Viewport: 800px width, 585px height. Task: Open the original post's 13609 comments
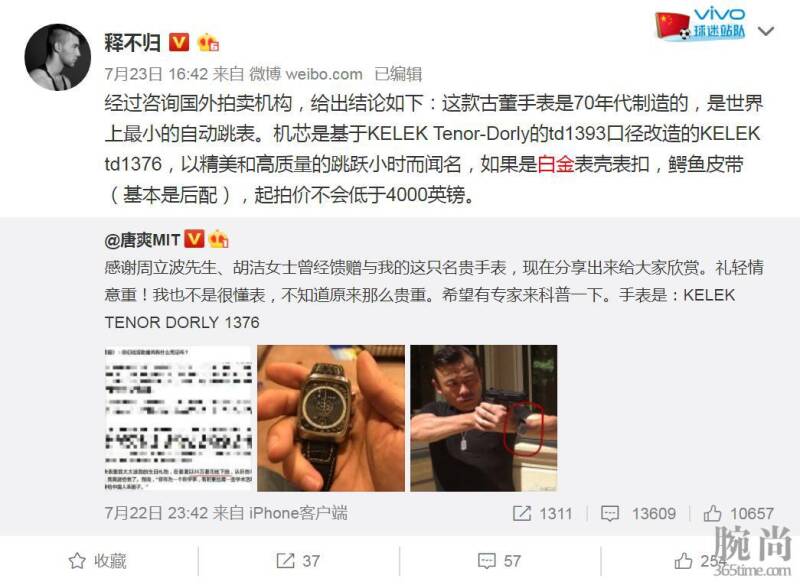(x=639, y=513)
